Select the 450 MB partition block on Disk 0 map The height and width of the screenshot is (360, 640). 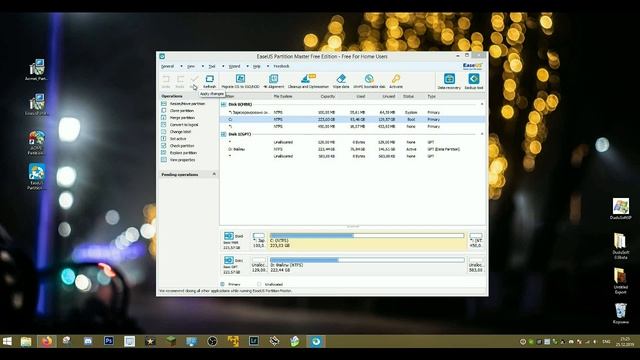click(x=476, y=240)
